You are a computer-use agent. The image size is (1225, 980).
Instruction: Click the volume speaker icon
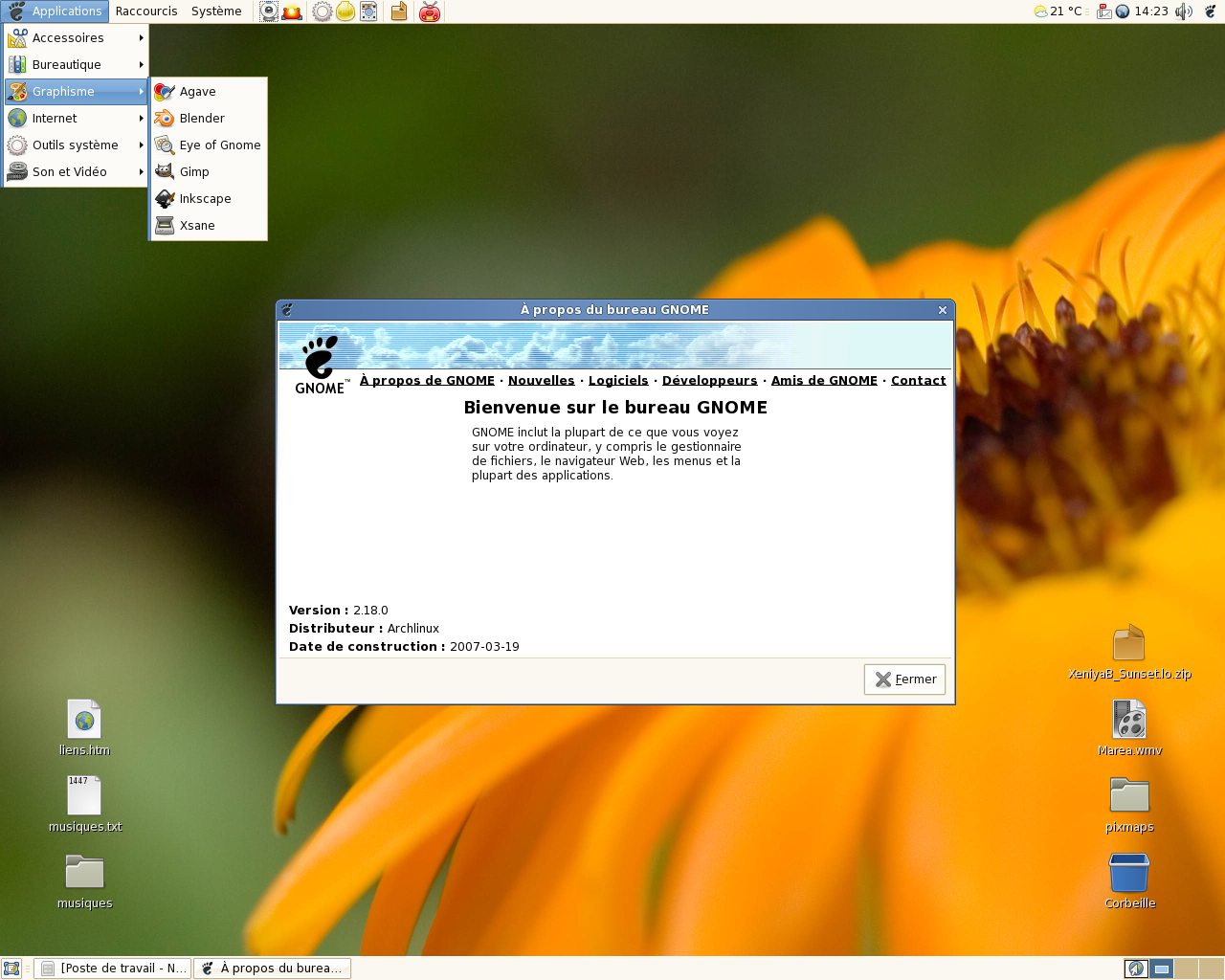coord(1184,11)
